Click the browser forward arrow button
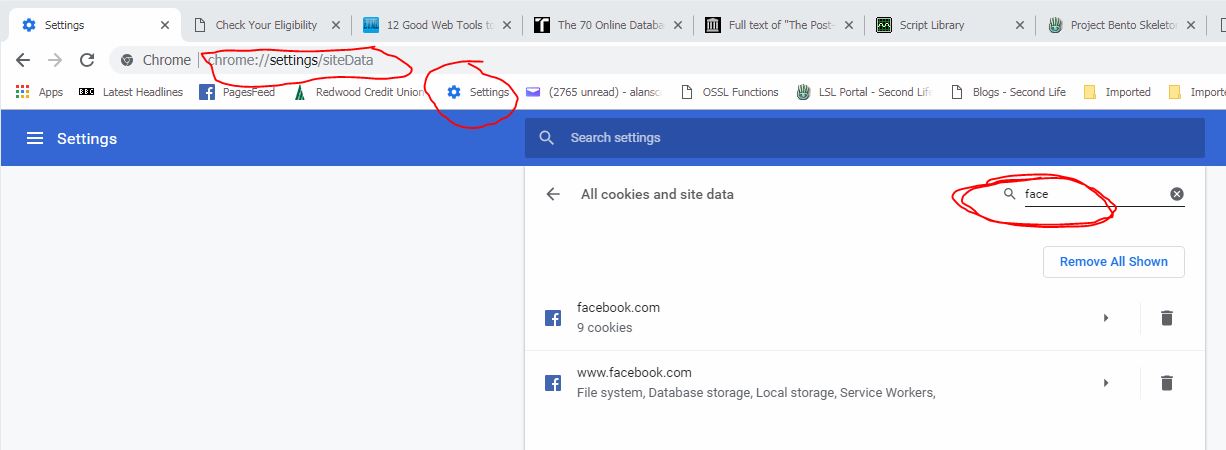This screenshot has width=1226, height=450. [x=55, y=60]
